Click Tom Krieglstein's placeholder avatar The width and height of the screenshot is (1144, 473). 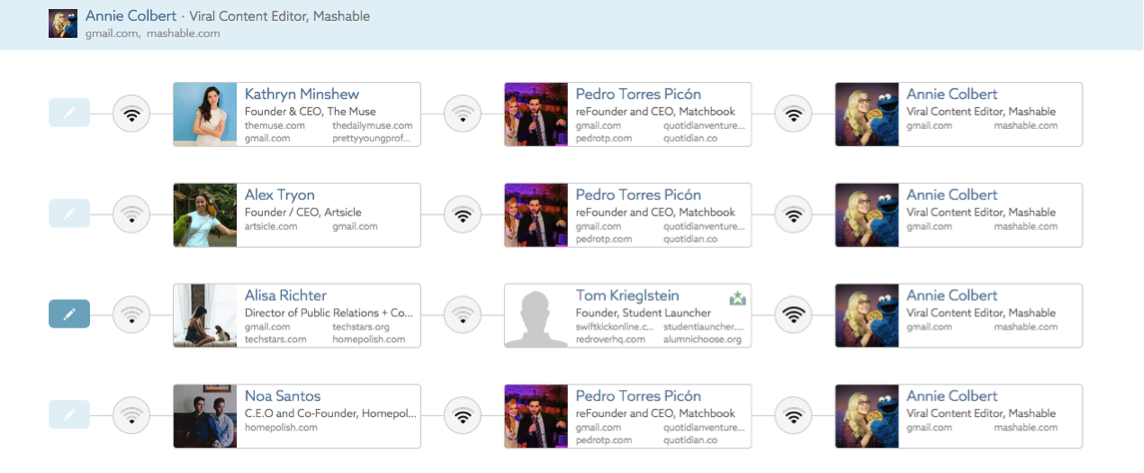pos(536,316)
